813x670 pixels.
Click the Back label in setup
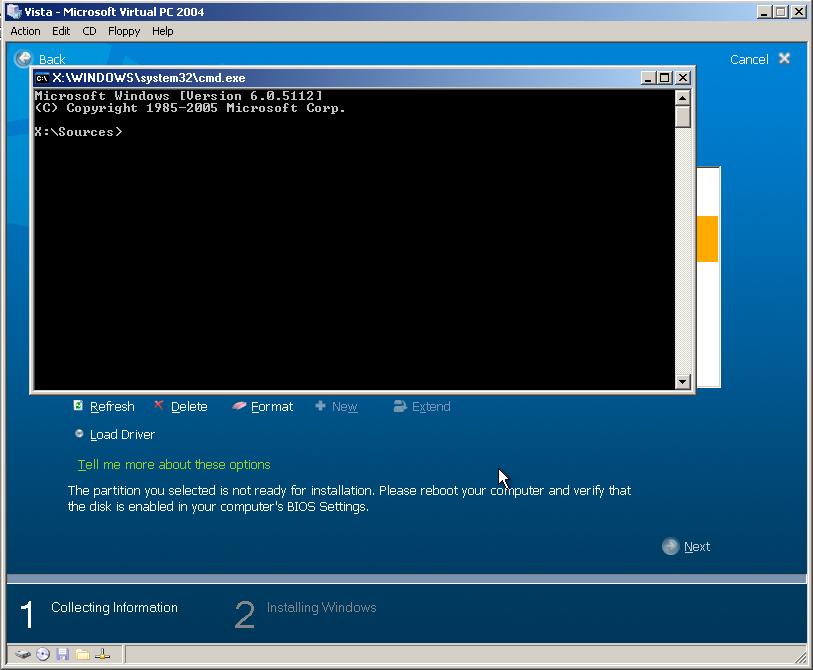(x=52, y=59)
